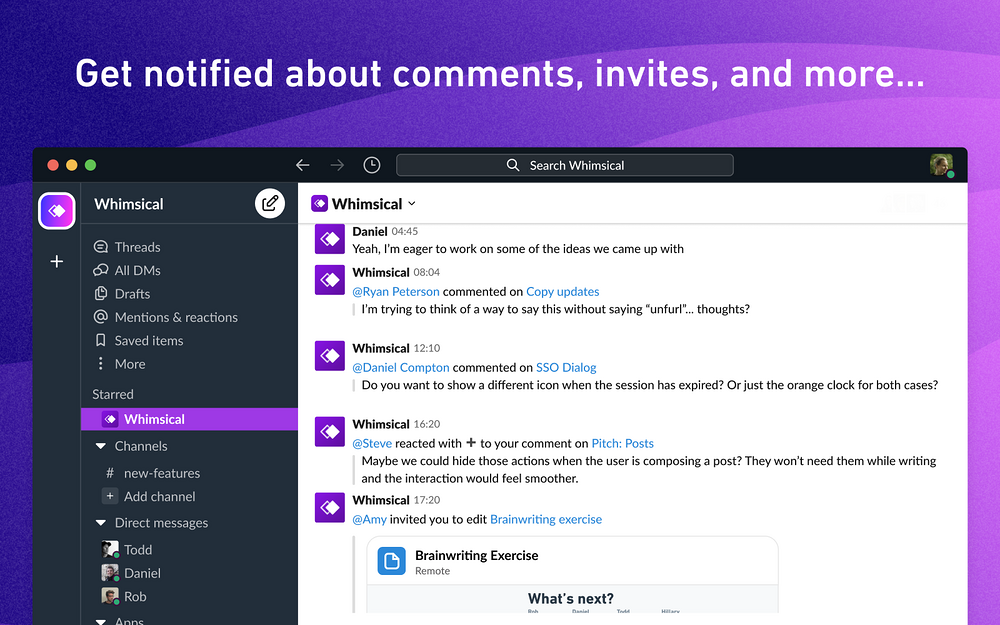Add a workspace with plus icon
Viewport: 1000px width, 625px height.
tap(57, 261)
